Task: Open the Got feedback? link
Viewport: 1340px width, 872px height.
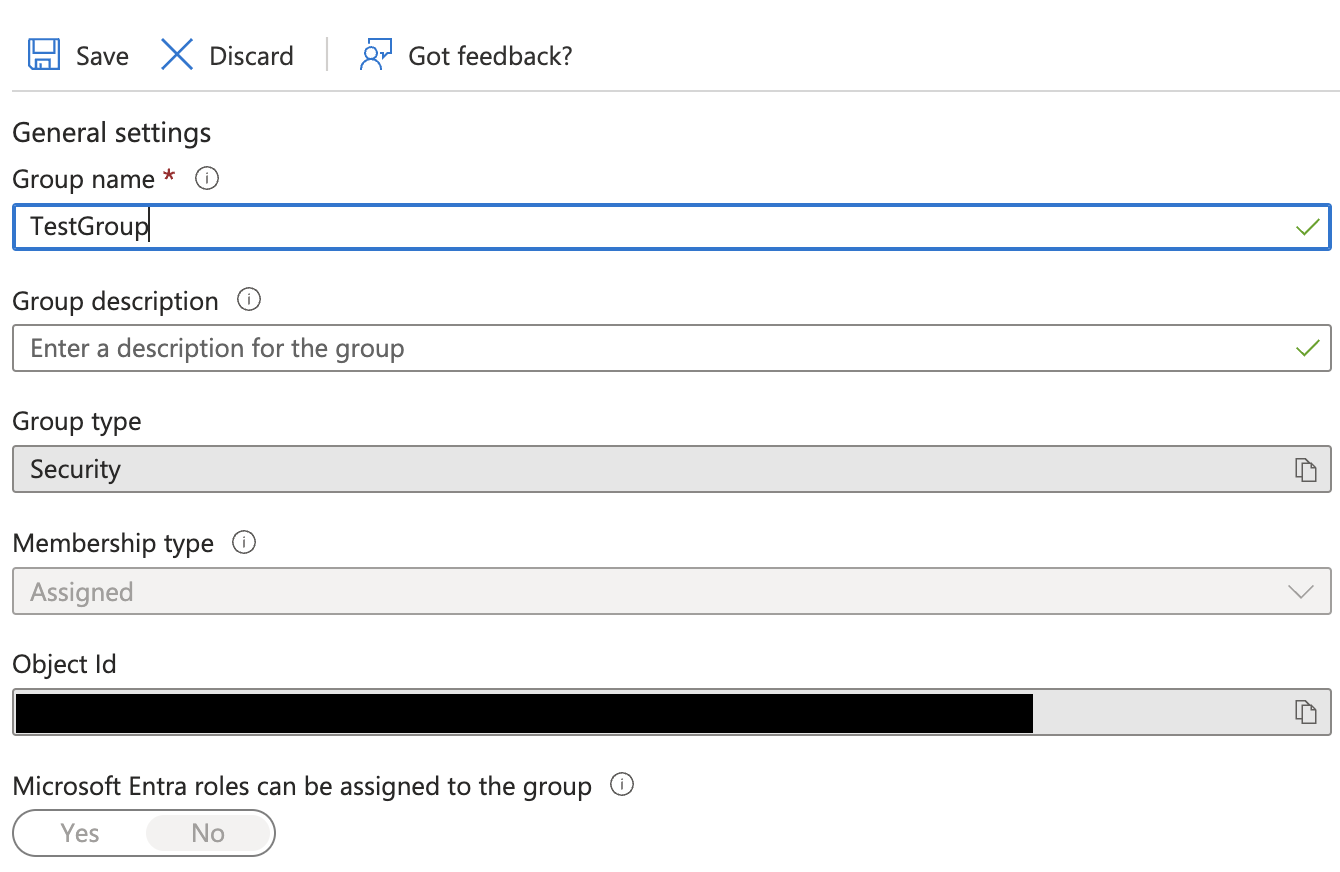Action: coord(490,56)
